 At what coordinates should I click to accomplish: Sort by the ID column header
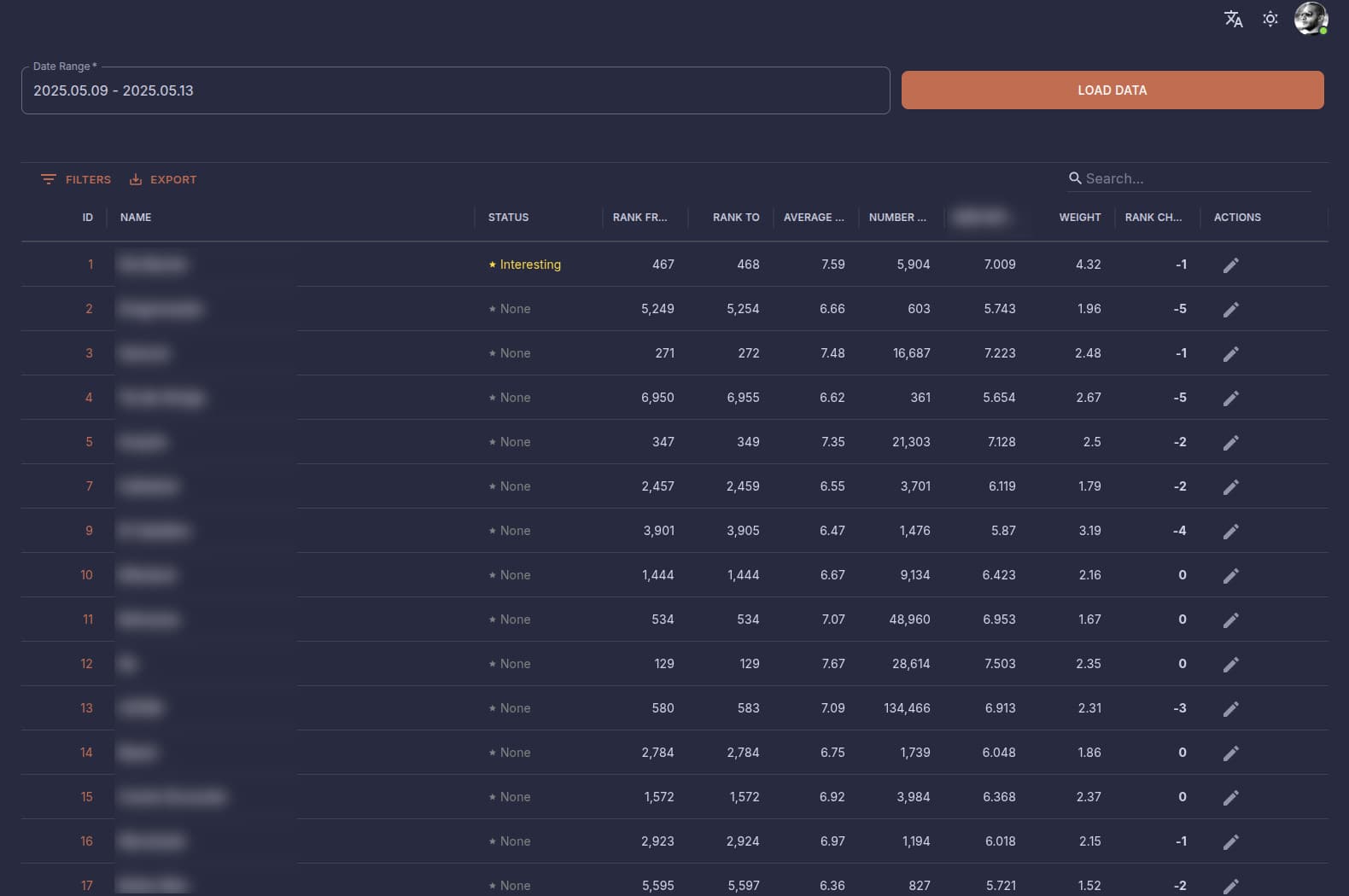(x=87, y=218)
